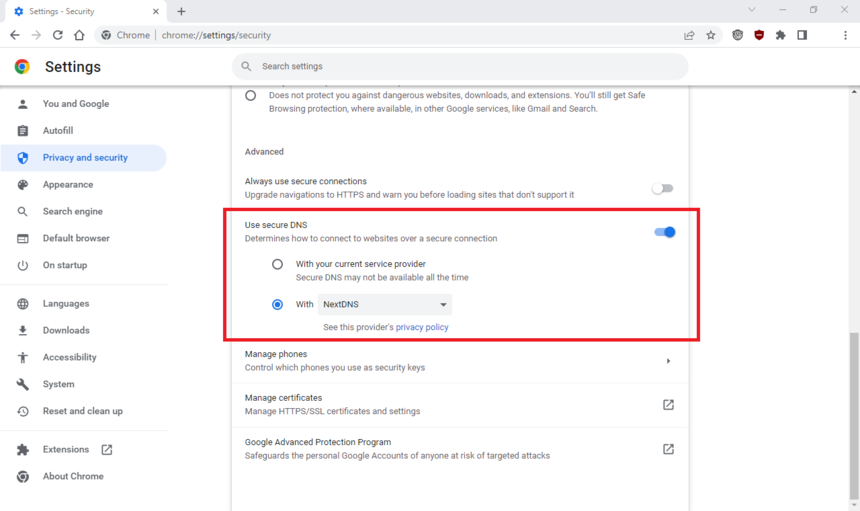
Task: Click the Downloads arrow icon in sidebar
Action: tap(22, 330)
